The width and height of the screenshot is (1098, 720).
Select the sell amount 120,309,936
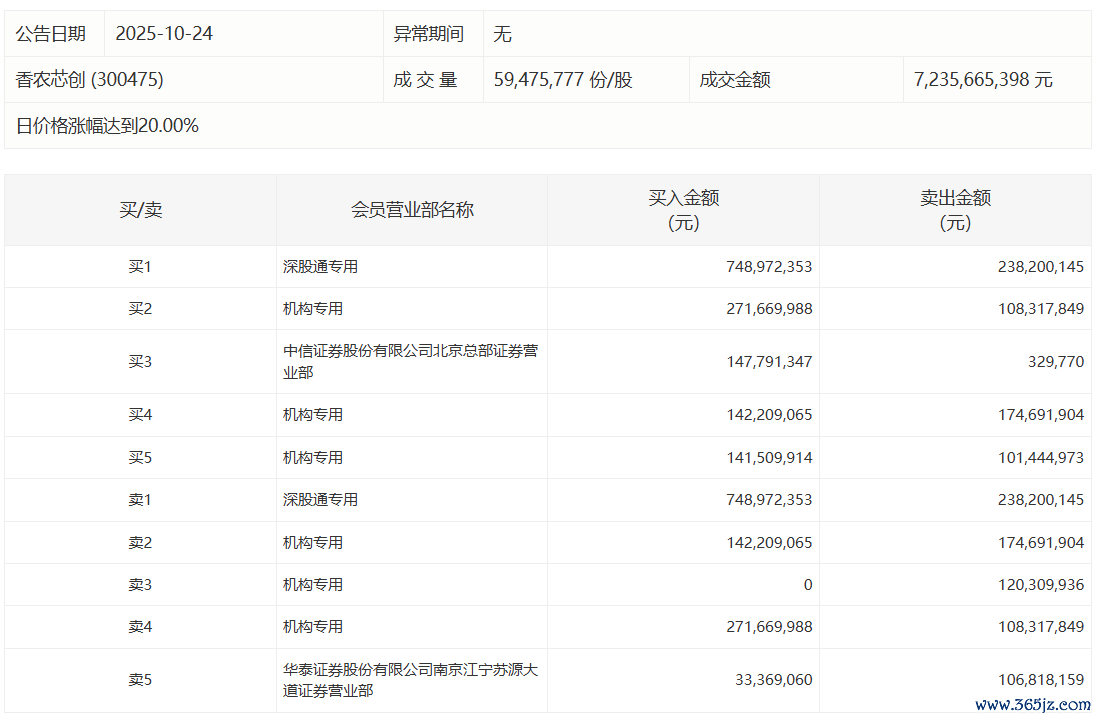coord(1040,585)
